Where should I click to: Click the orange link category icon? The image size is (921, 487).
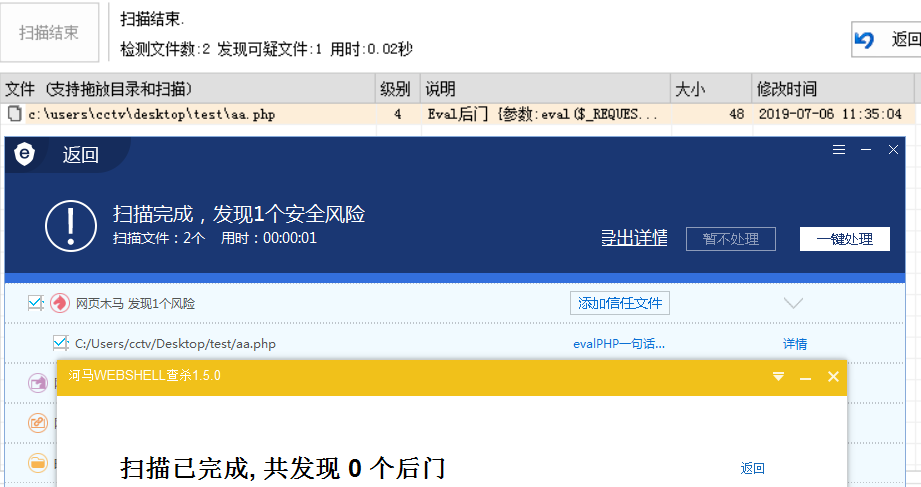point(38,422)
